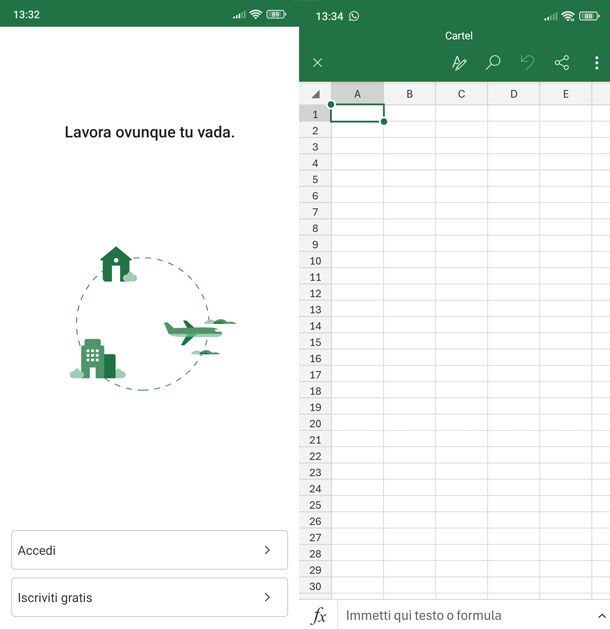Select column C header
610x629 pixels.
(x=462, y=94)
